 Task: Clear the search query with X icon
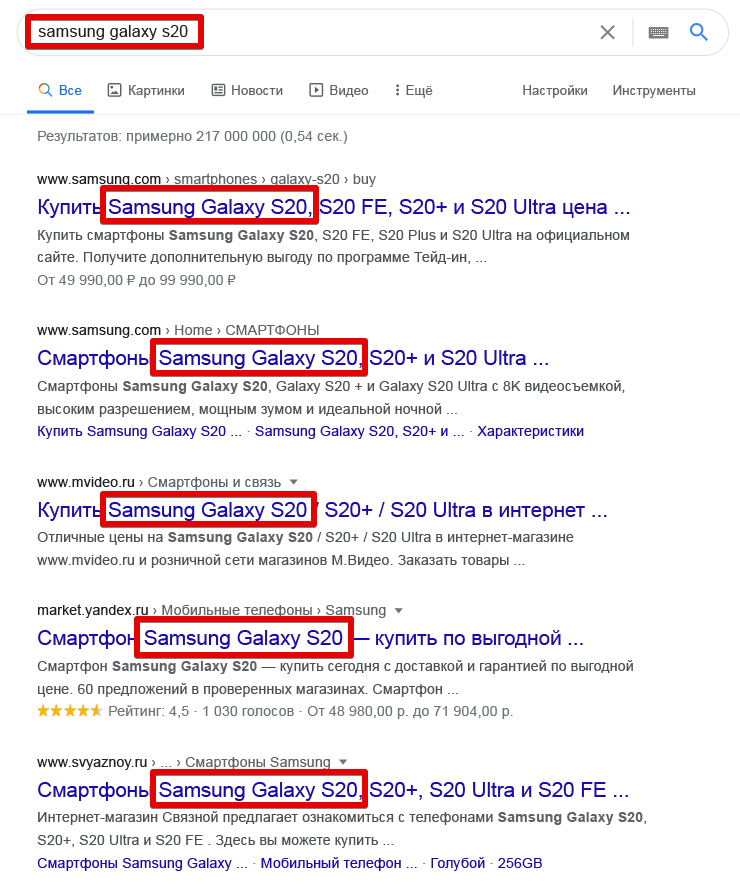607,32
